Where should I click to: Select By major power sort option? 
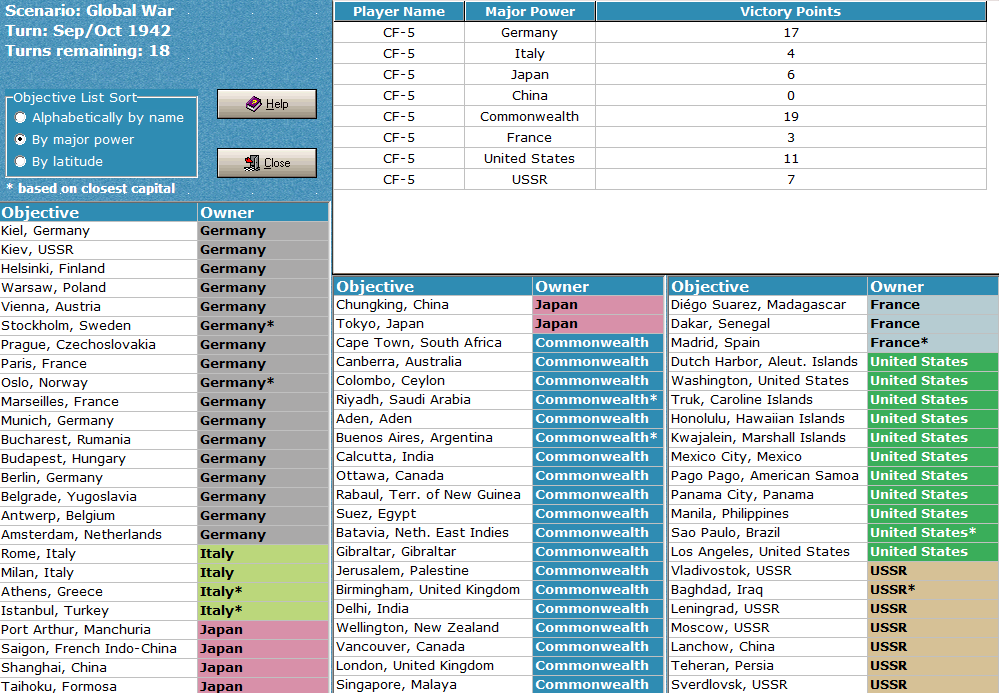point(21,139)
